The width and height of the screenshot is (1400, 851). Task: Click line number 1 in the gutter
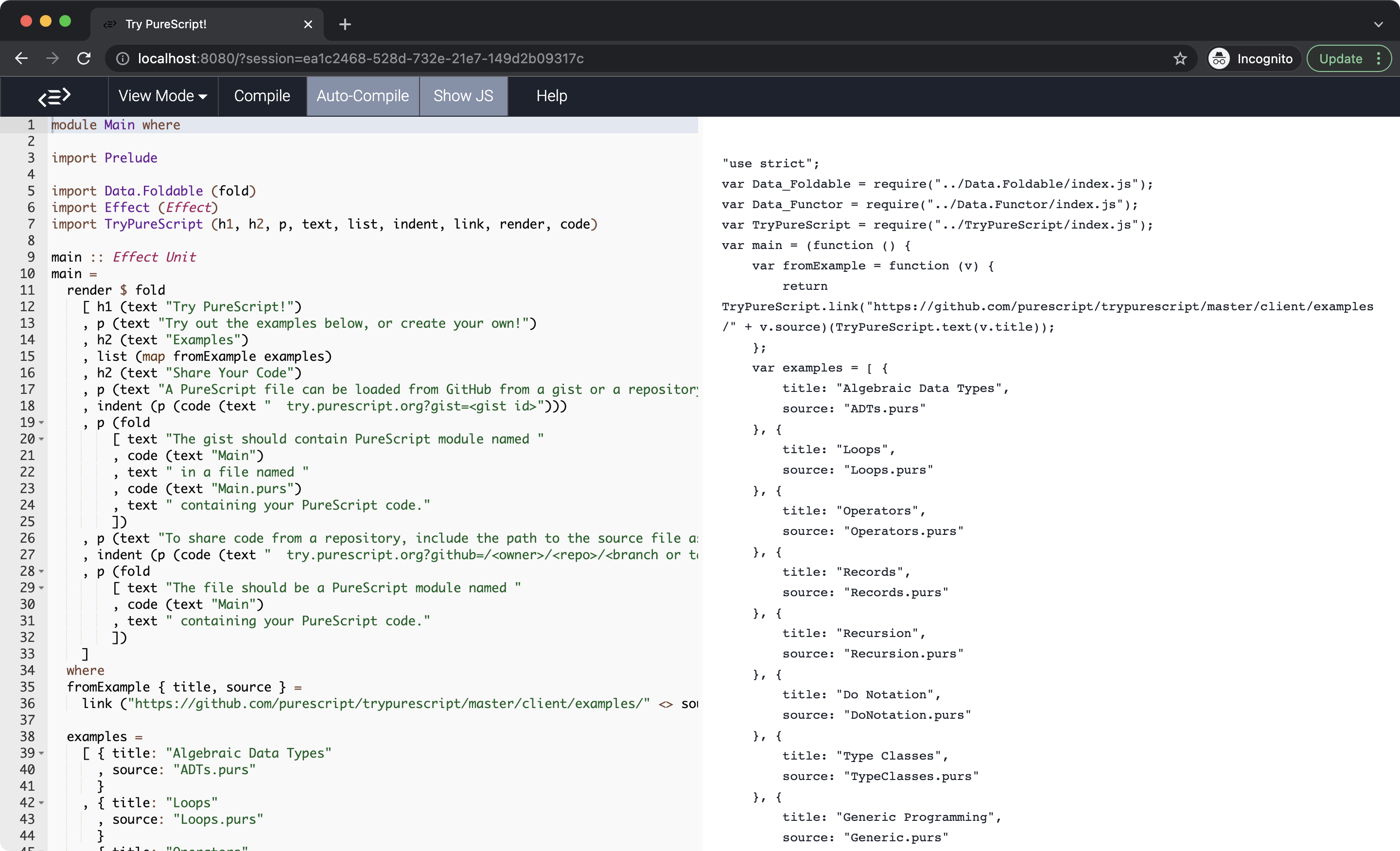click(x=31, y=125)
